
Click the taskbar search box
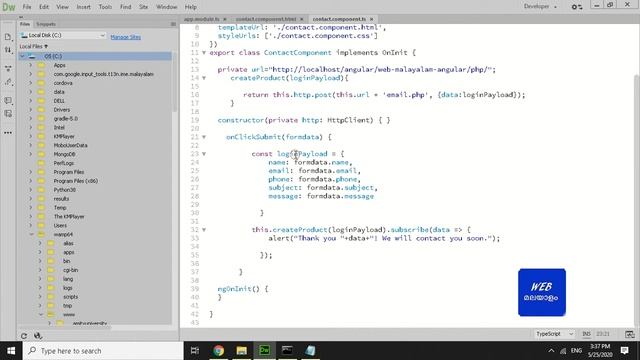(x=103, y=351)
